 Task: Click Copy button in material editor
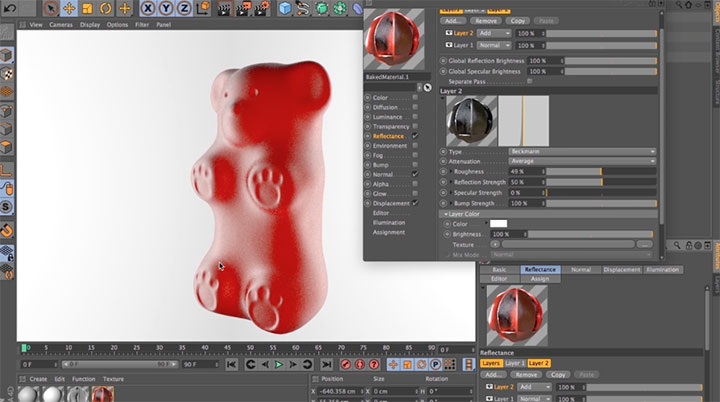pyautogui.click(x=518, y=21)
